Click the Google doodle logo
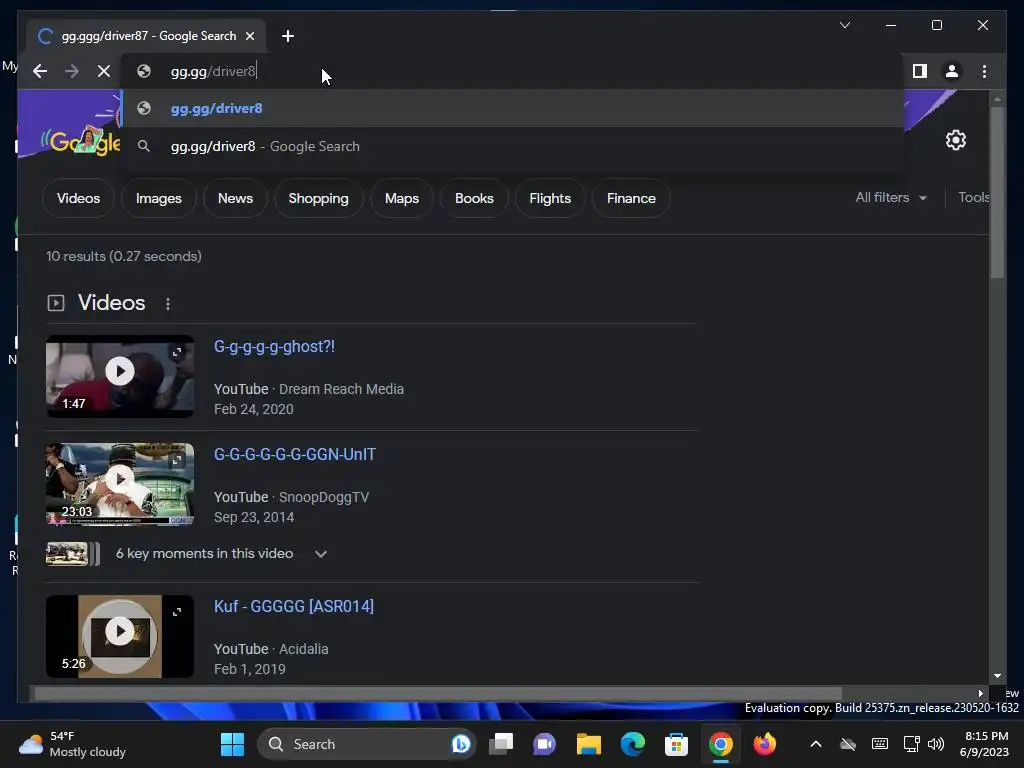The width and height of the screenshot is (1024, 768). pos(82,140)
